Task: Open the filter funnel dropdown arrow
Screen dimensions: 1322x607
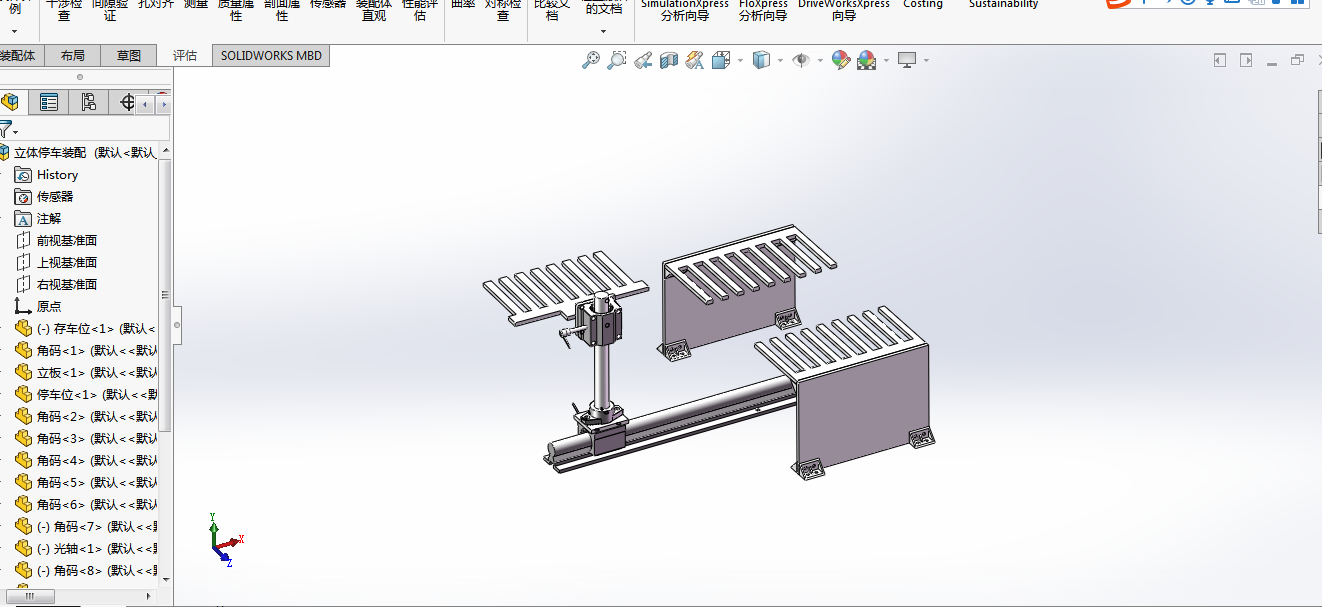Action: (x=16, y=133)
